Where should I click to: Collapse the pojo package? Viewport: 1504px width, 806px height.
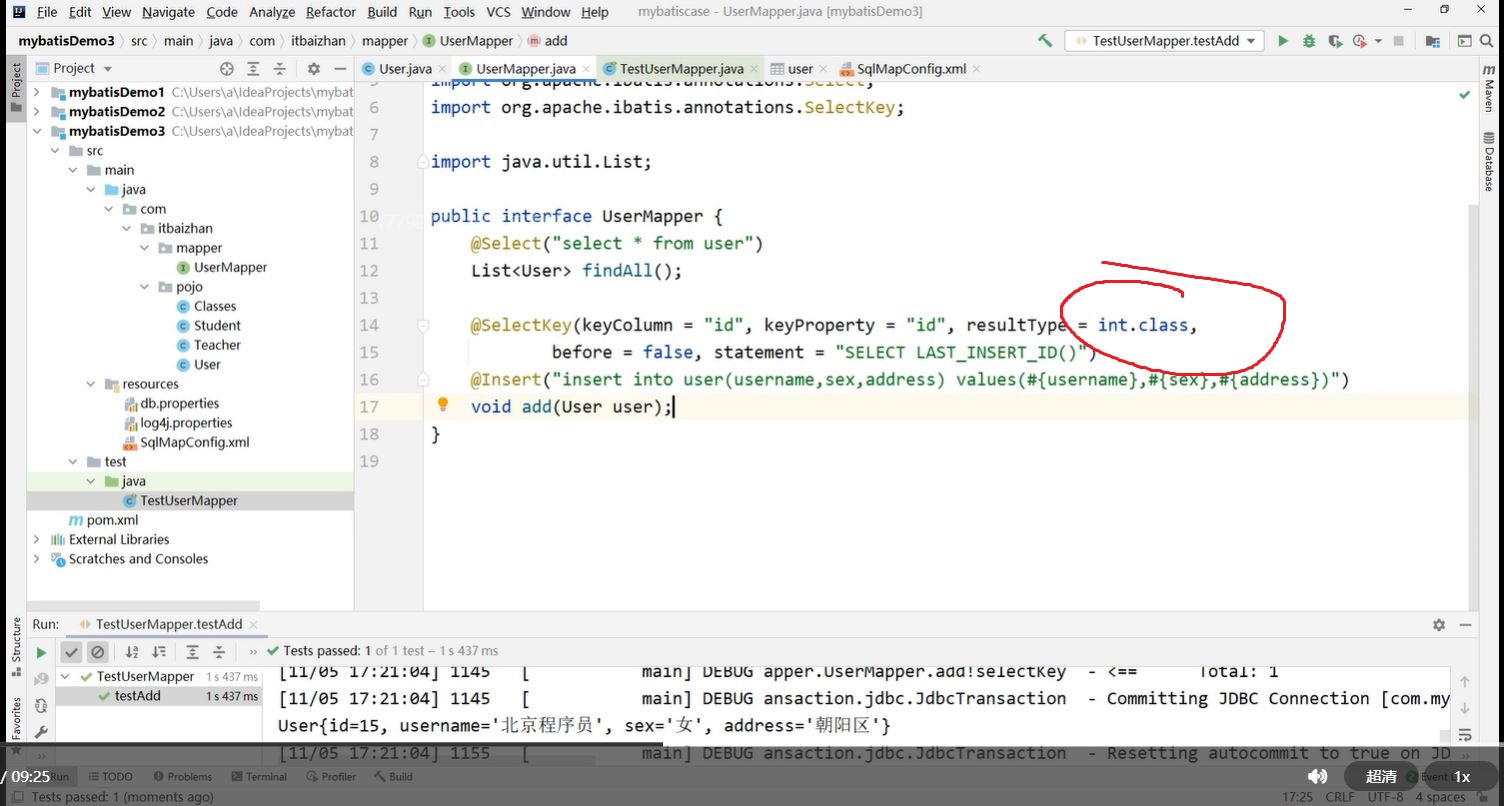[x=145, y=287]
